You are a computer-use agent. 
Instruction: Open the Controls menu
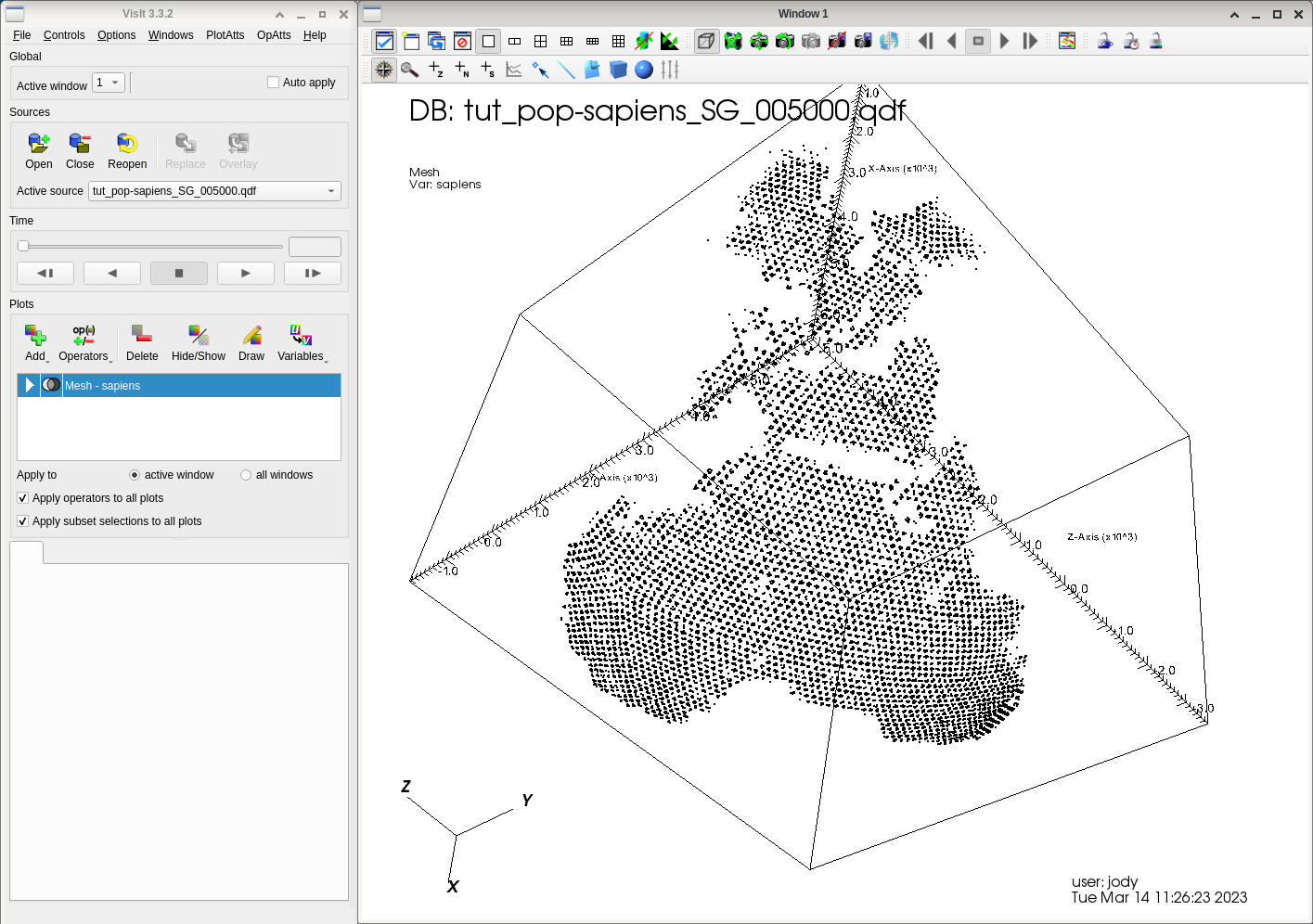[64, 35]
